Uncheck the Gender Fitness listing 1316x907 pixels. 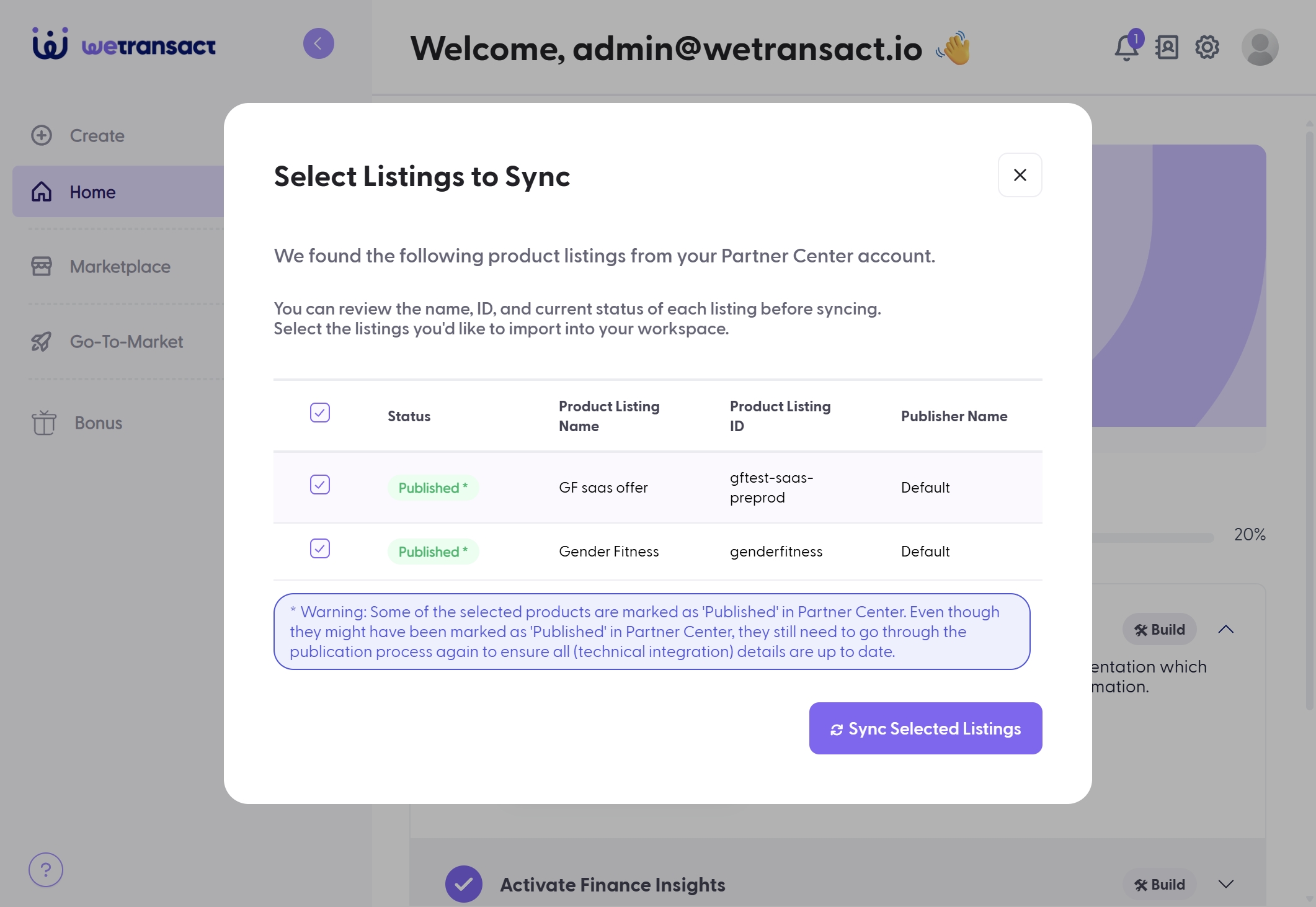[320, 548]
